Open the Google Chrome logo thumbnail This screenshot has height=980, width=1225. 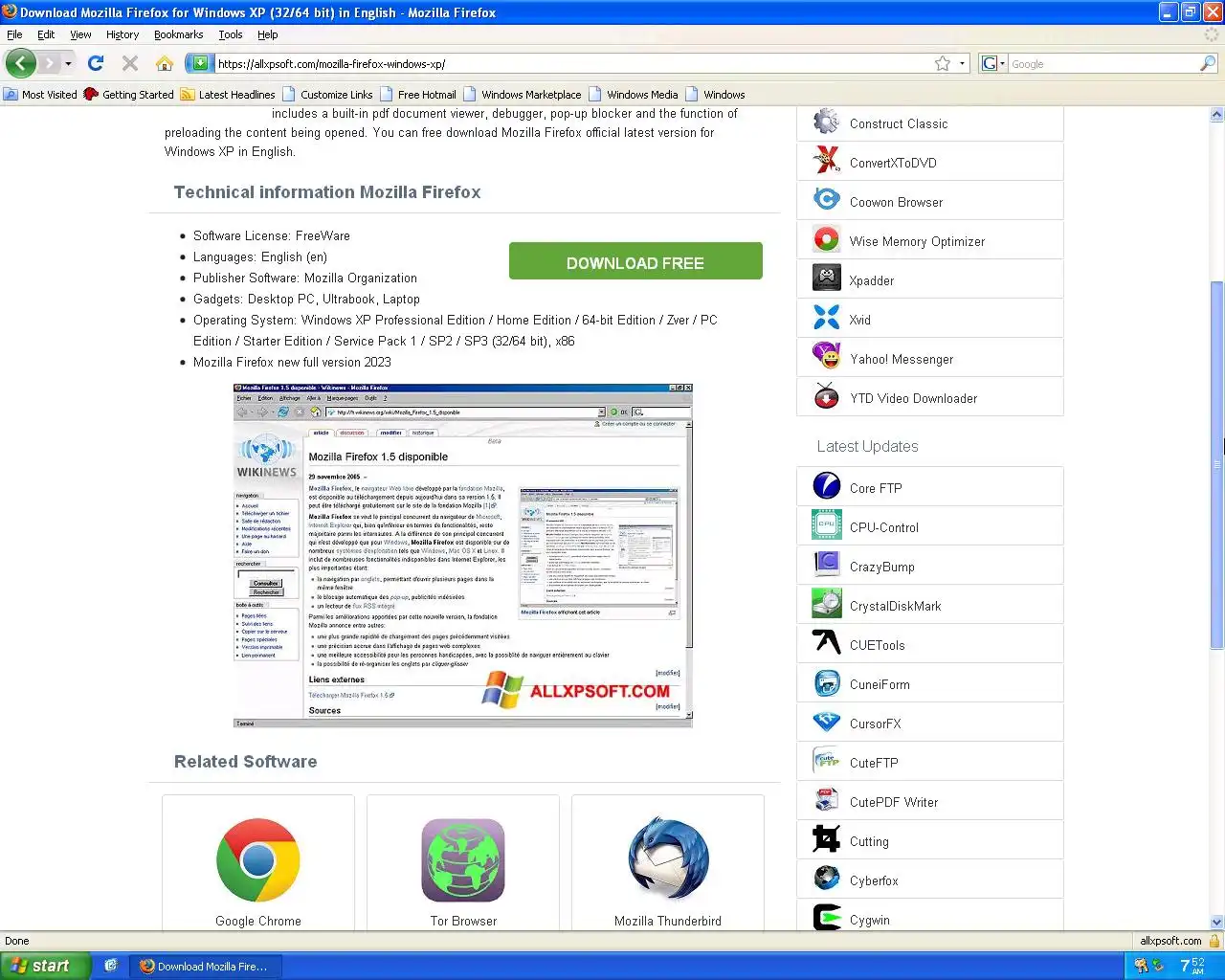pos(258,859)
